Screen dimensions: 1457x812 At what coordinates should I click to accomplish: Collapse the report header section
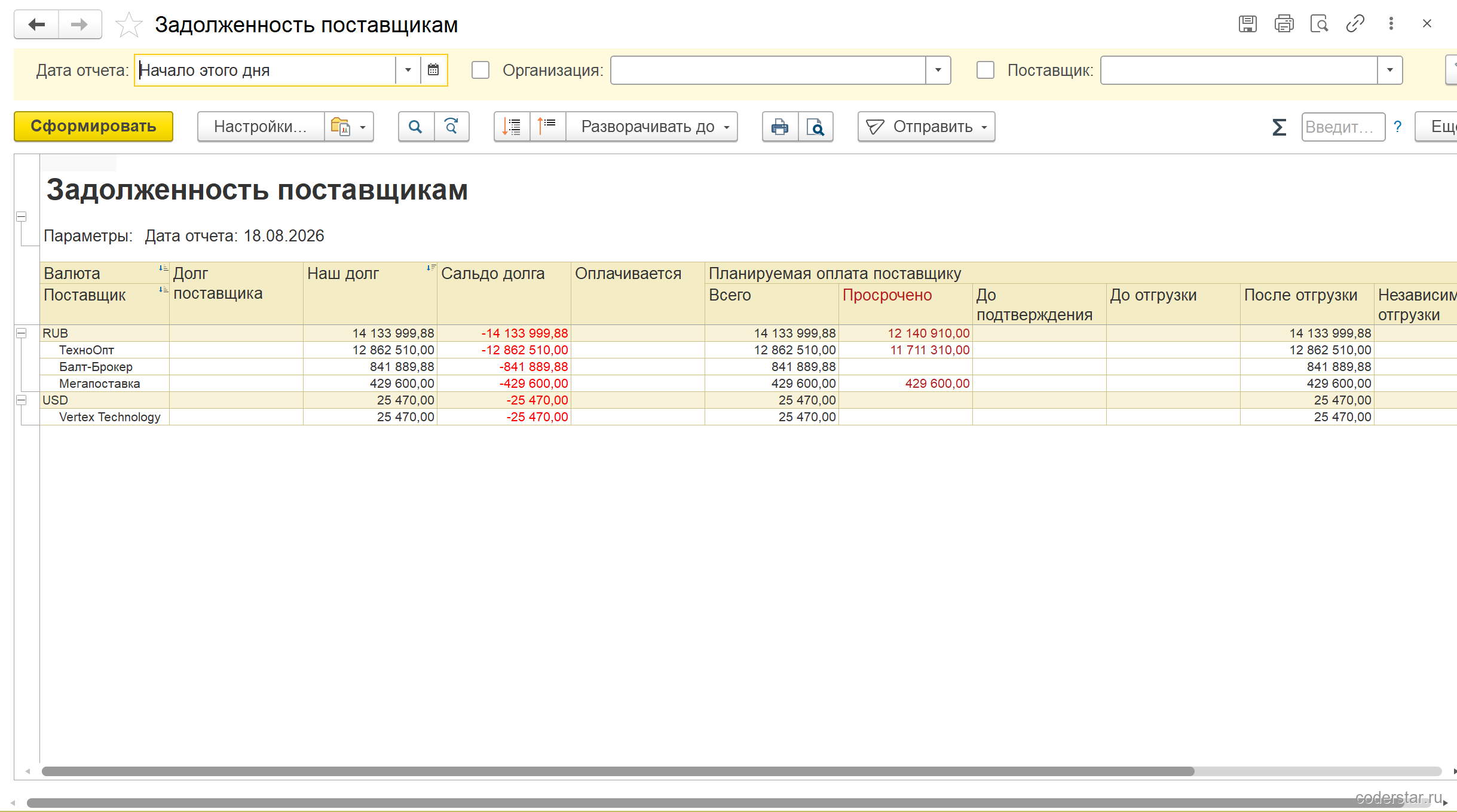click(x=21, y=217)
